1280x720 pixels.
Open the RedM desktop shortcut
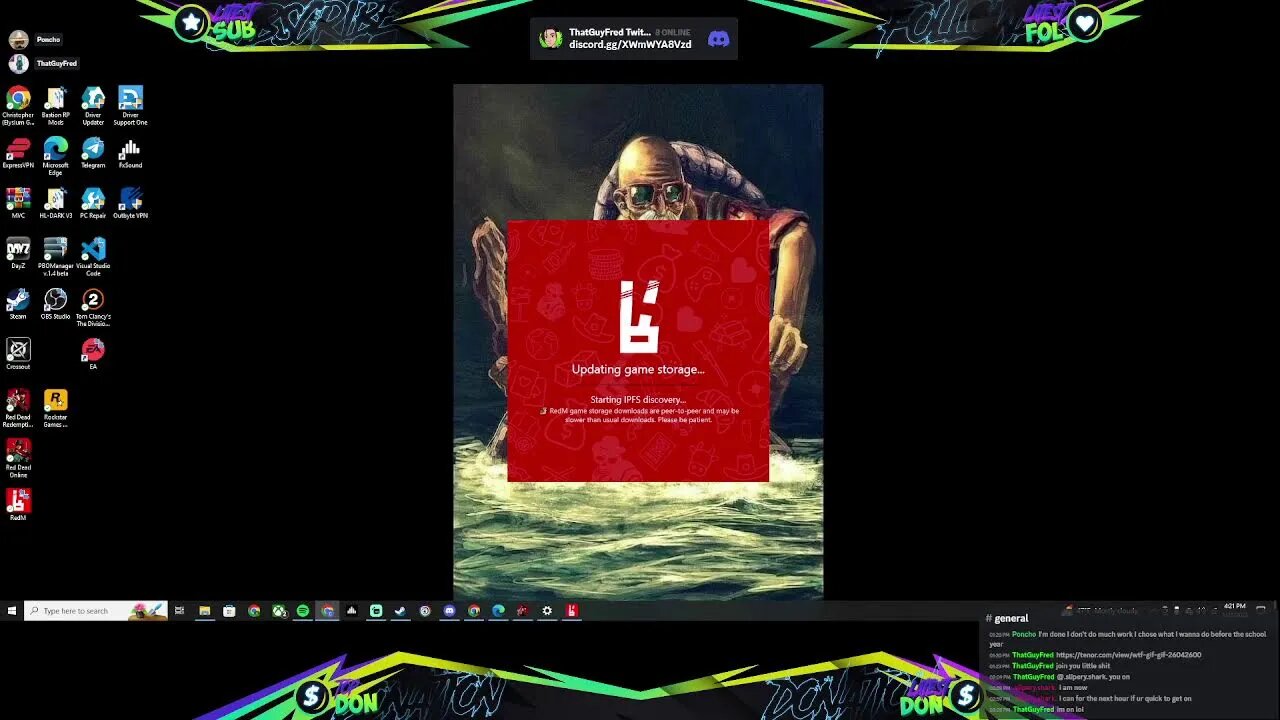[x=18, y=505]
